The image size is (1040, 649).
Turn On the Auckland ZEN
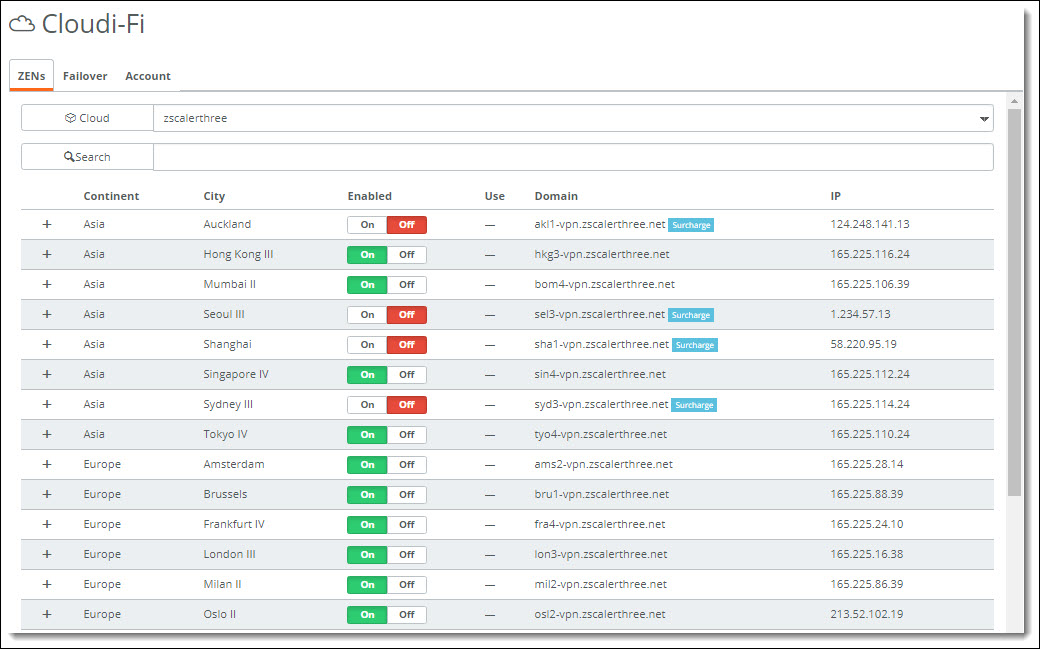click(x=367, y=225)
